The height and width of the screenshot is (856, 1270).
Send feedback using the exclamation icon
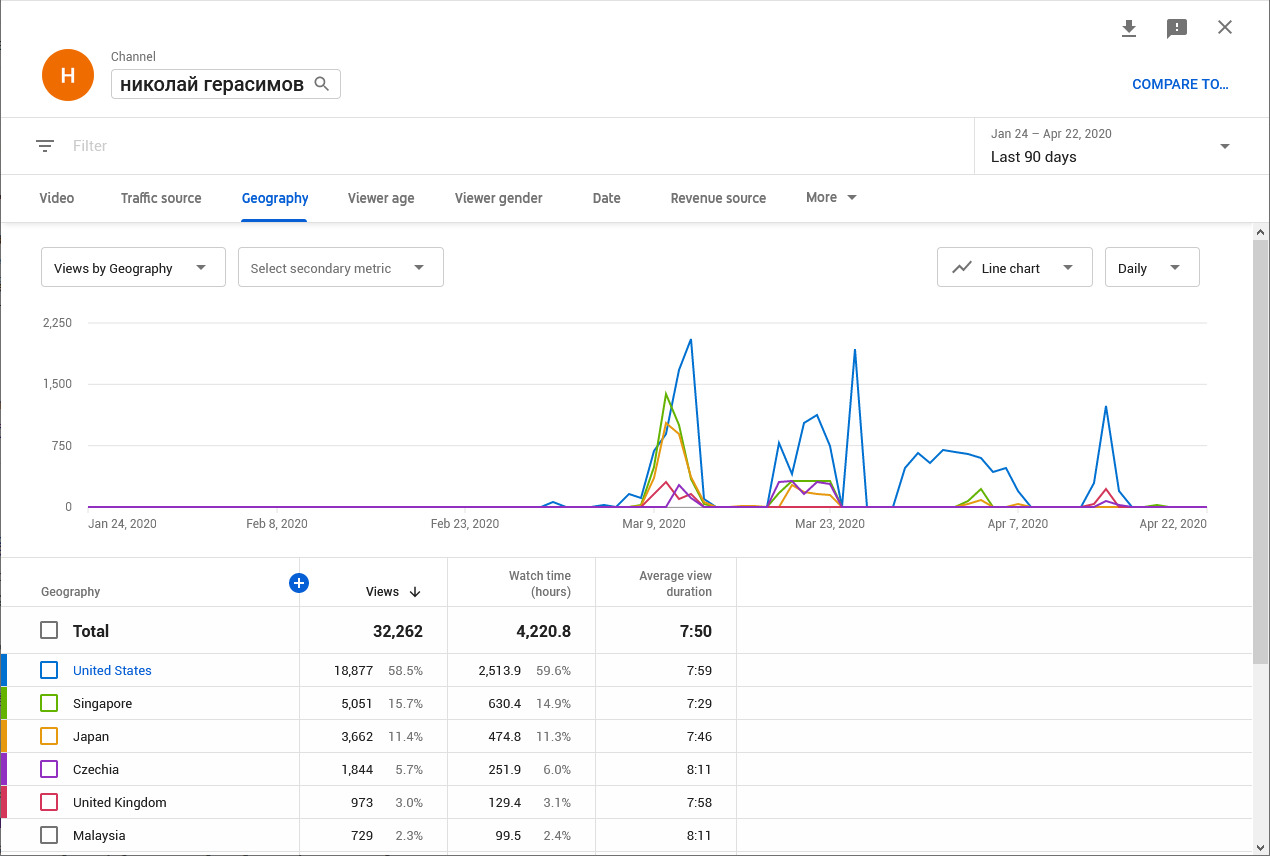pos(1177,28)
